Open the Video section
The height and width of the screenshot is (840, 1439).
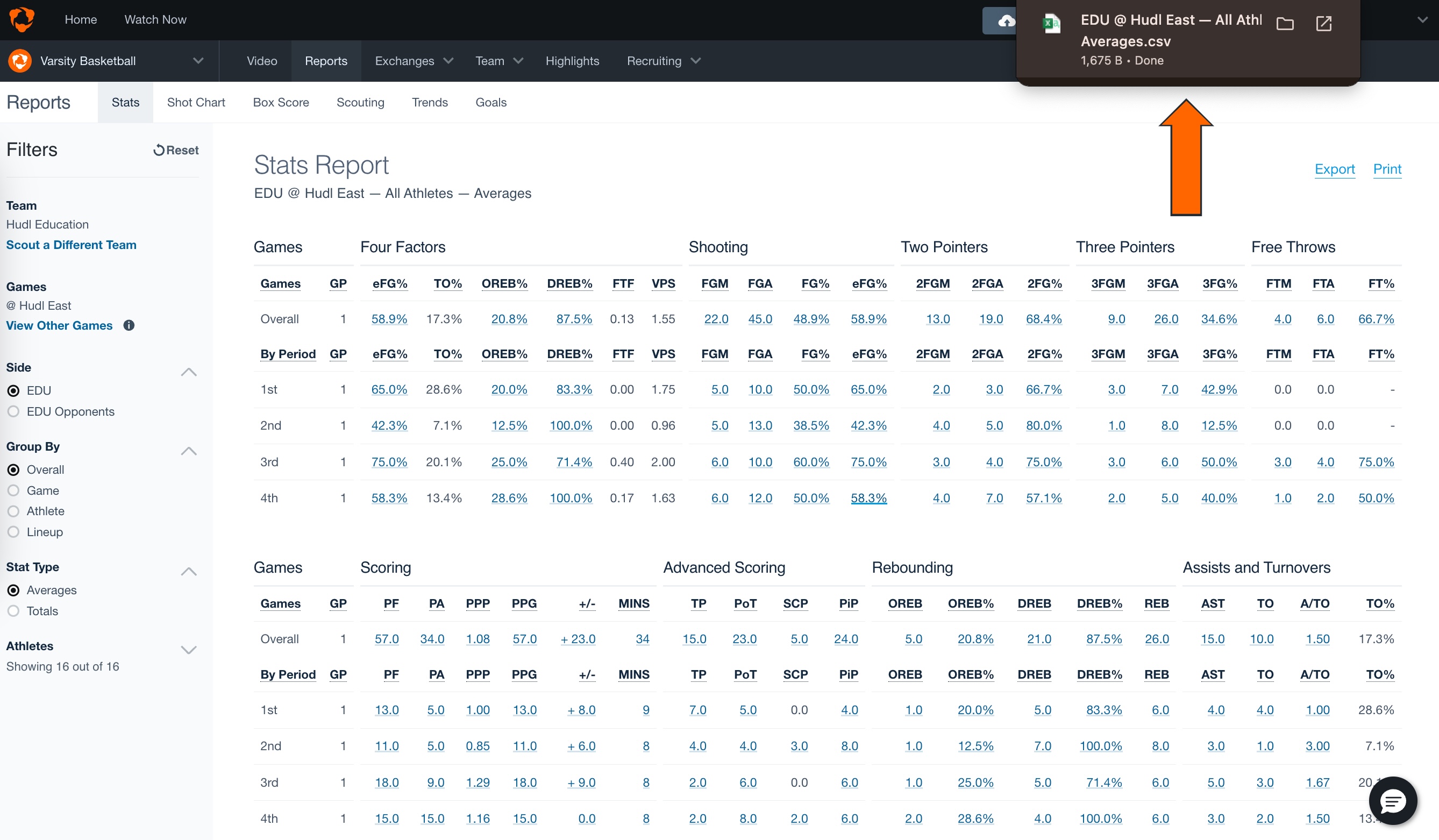tap(262, 61)
